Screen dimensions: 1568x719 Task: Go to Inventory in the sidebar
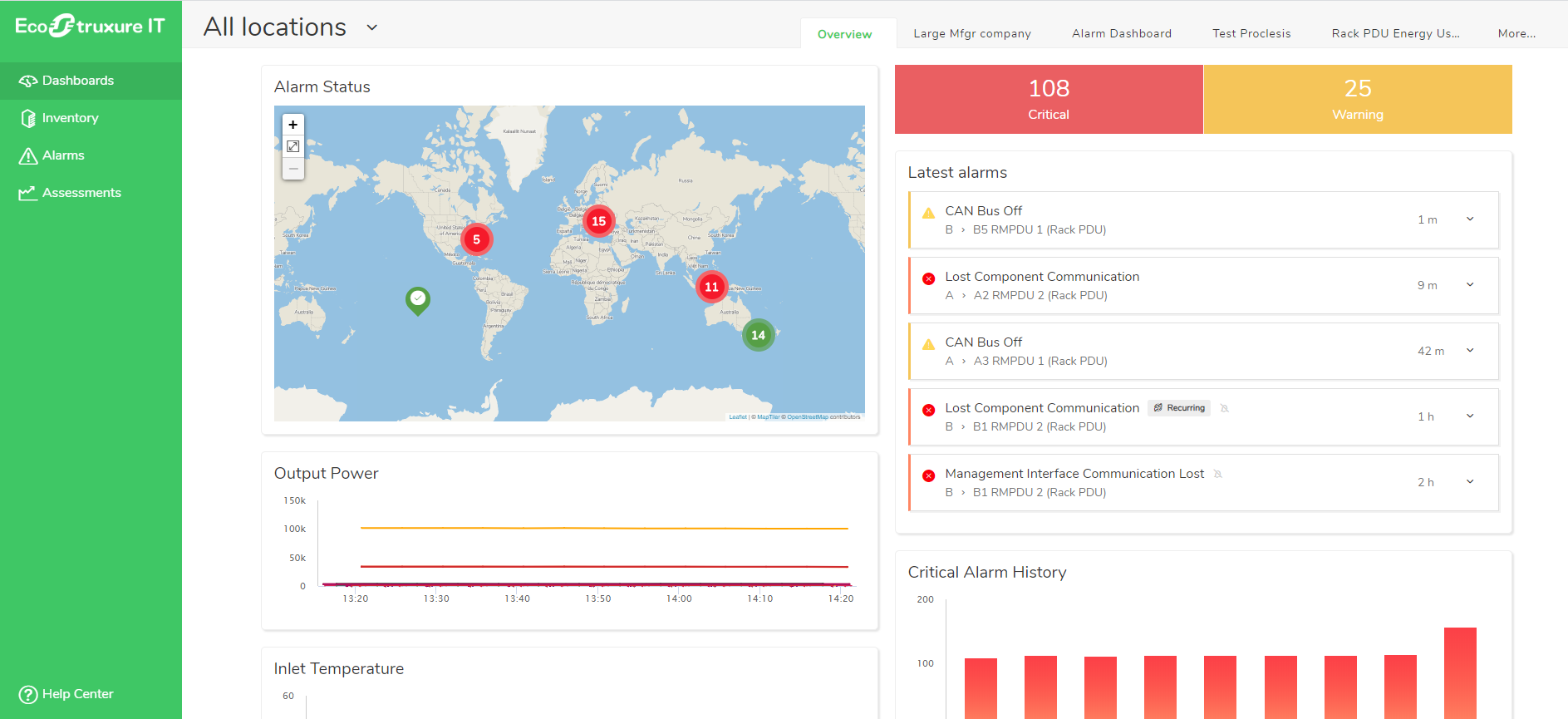pos(70,118)
